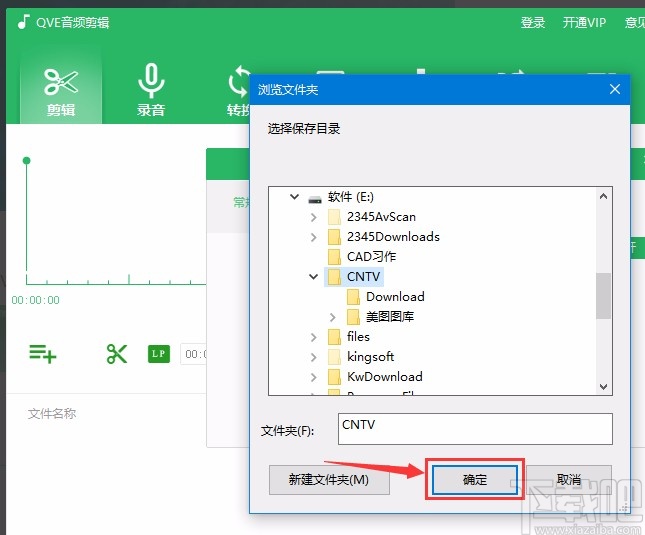
Task: Select the KwDownload tree item
Action: click(x=385, y=377)
